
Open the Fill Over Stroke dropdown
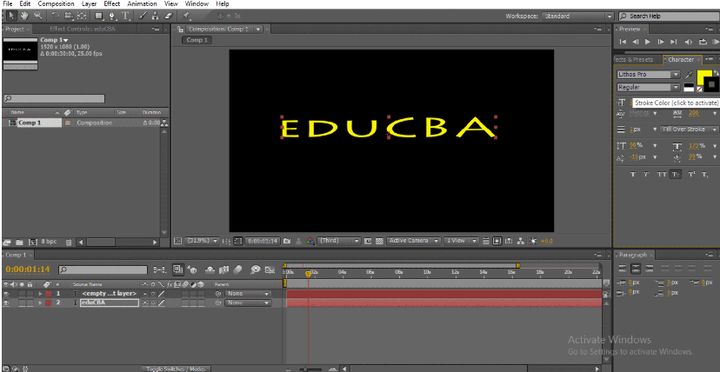pyautogui.click(x=688, y=130)
